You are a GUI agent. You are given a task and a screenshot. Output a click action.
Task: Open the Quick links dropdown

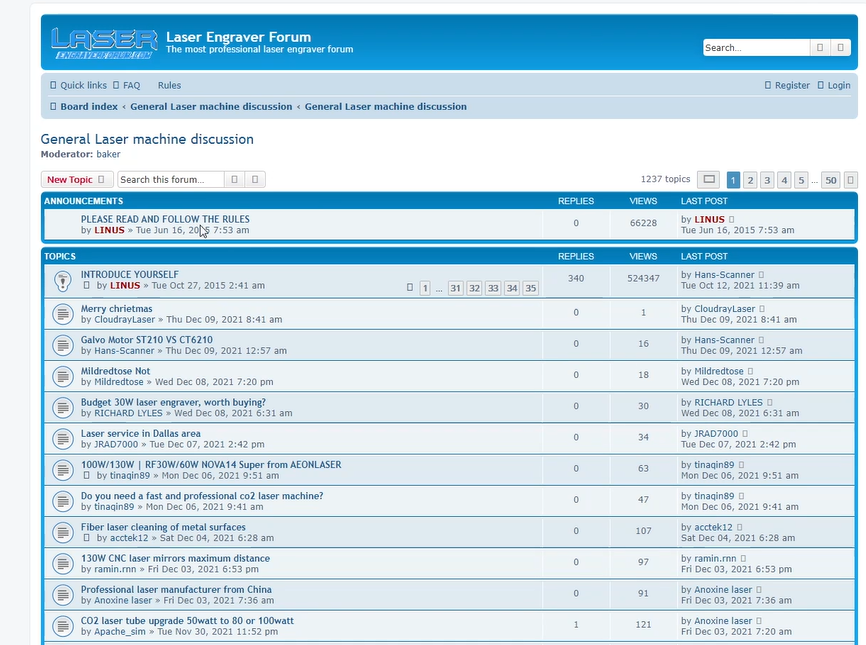(78, 86)
